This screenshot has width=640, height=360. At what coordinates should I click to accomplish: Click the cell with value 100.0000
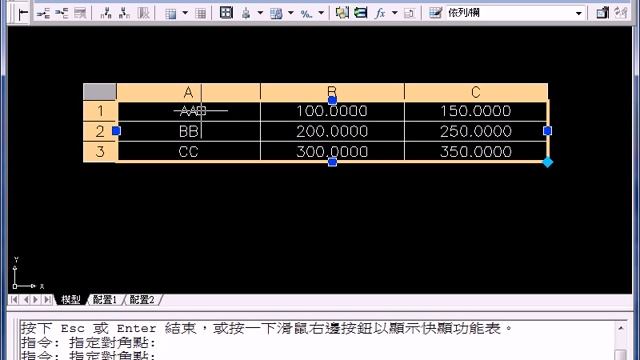coord(332,111)
